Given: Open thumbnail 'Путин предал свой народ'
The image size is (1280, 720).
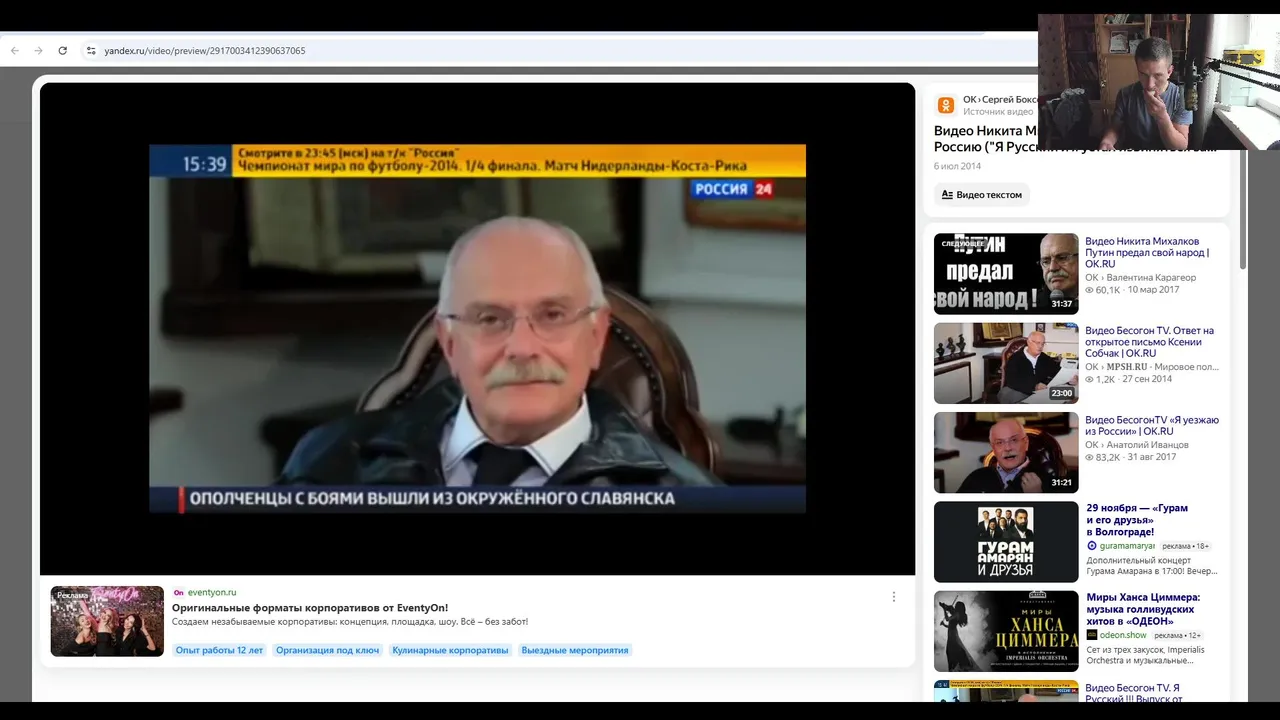Looking at the screenshot, I should [1006, 274].
